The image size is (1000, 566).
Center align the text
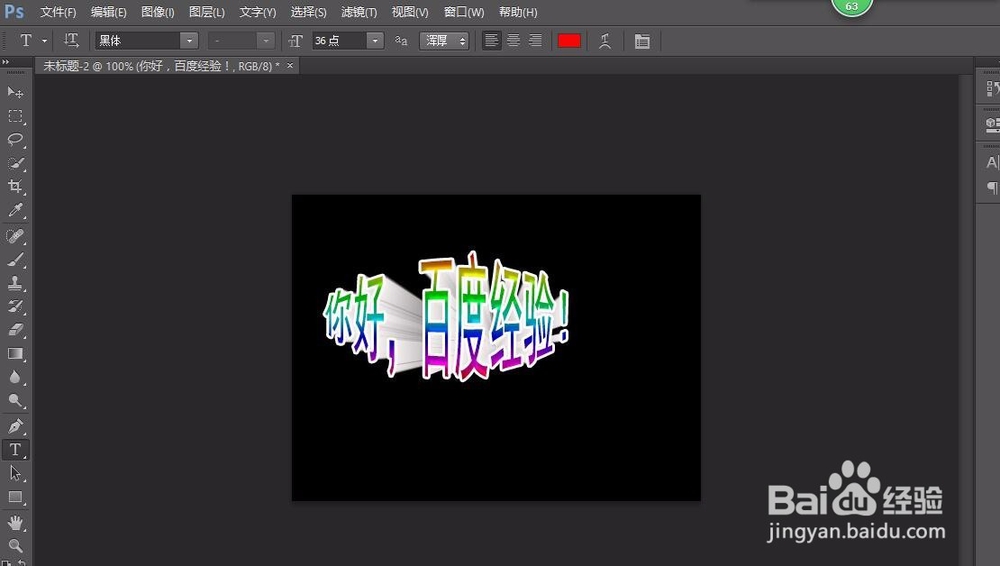tap(513, 41)
